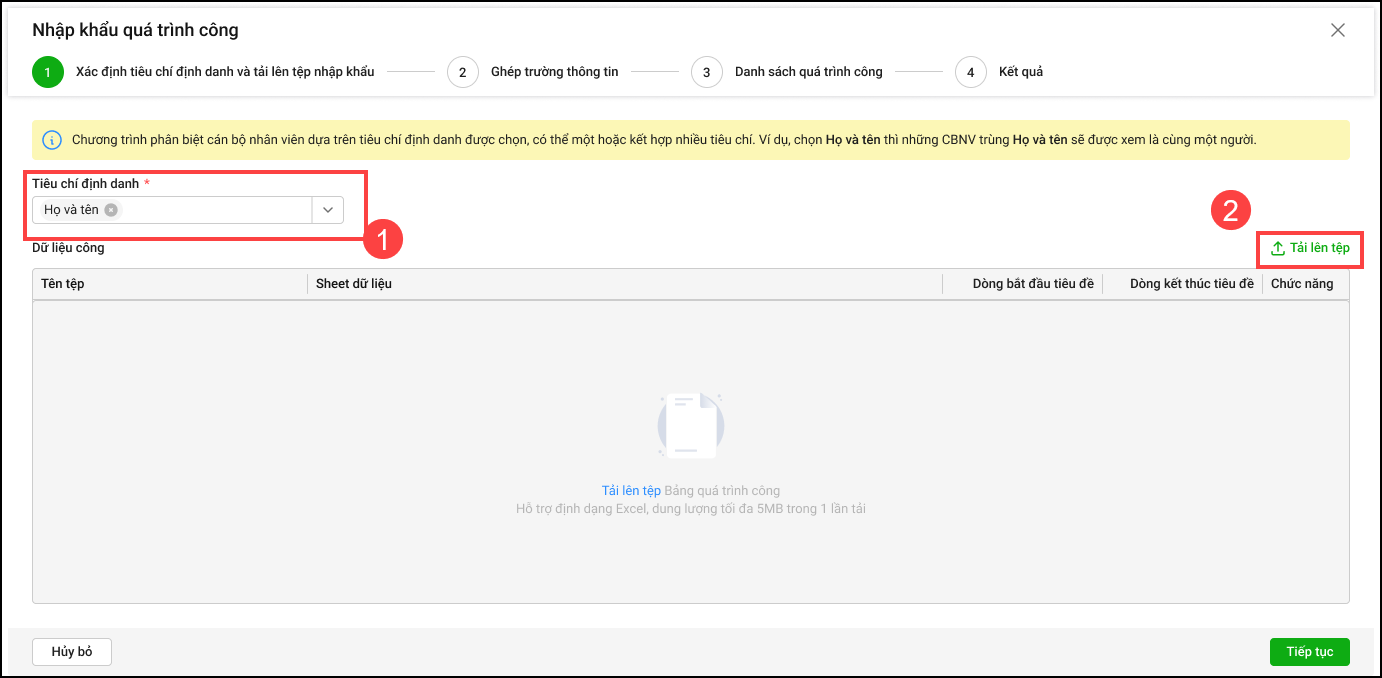Click the Sheet dữ liệu column header
Viewport: 1382px width, 678px height.
[x=354, y=284]
